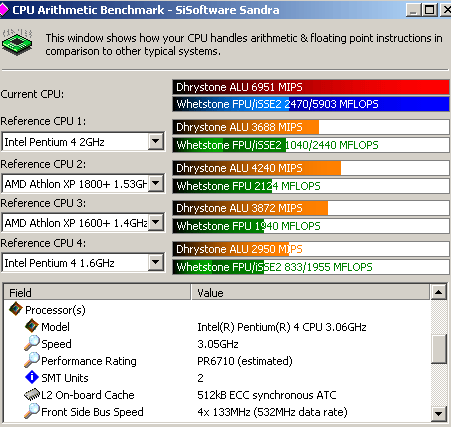
Task: Open the Reference CPU 2 dropdown arrow
Action: (156, 183)
